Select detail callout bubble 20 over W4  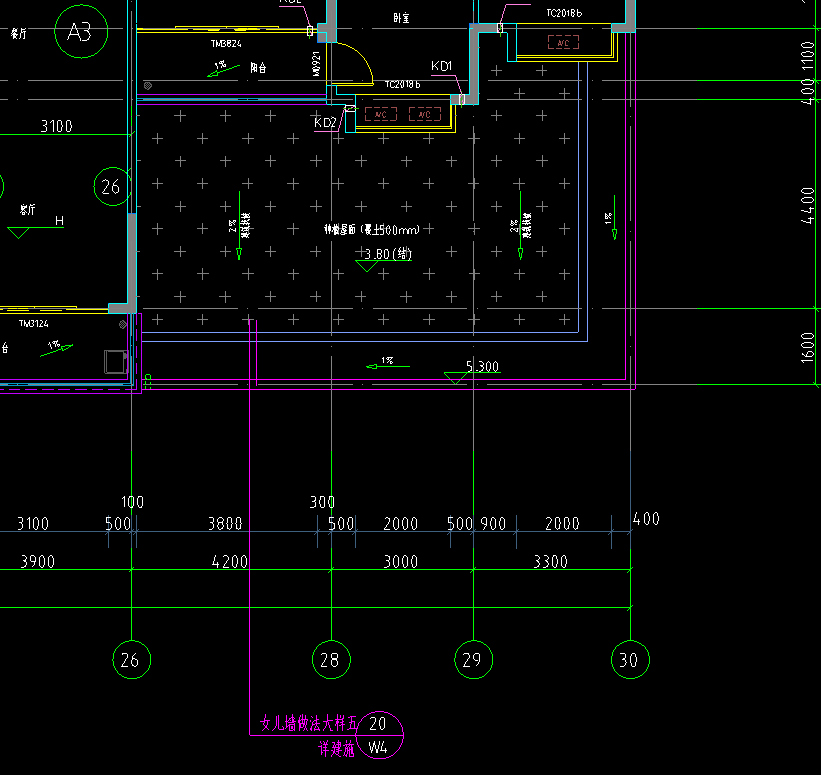coord(379,735)
